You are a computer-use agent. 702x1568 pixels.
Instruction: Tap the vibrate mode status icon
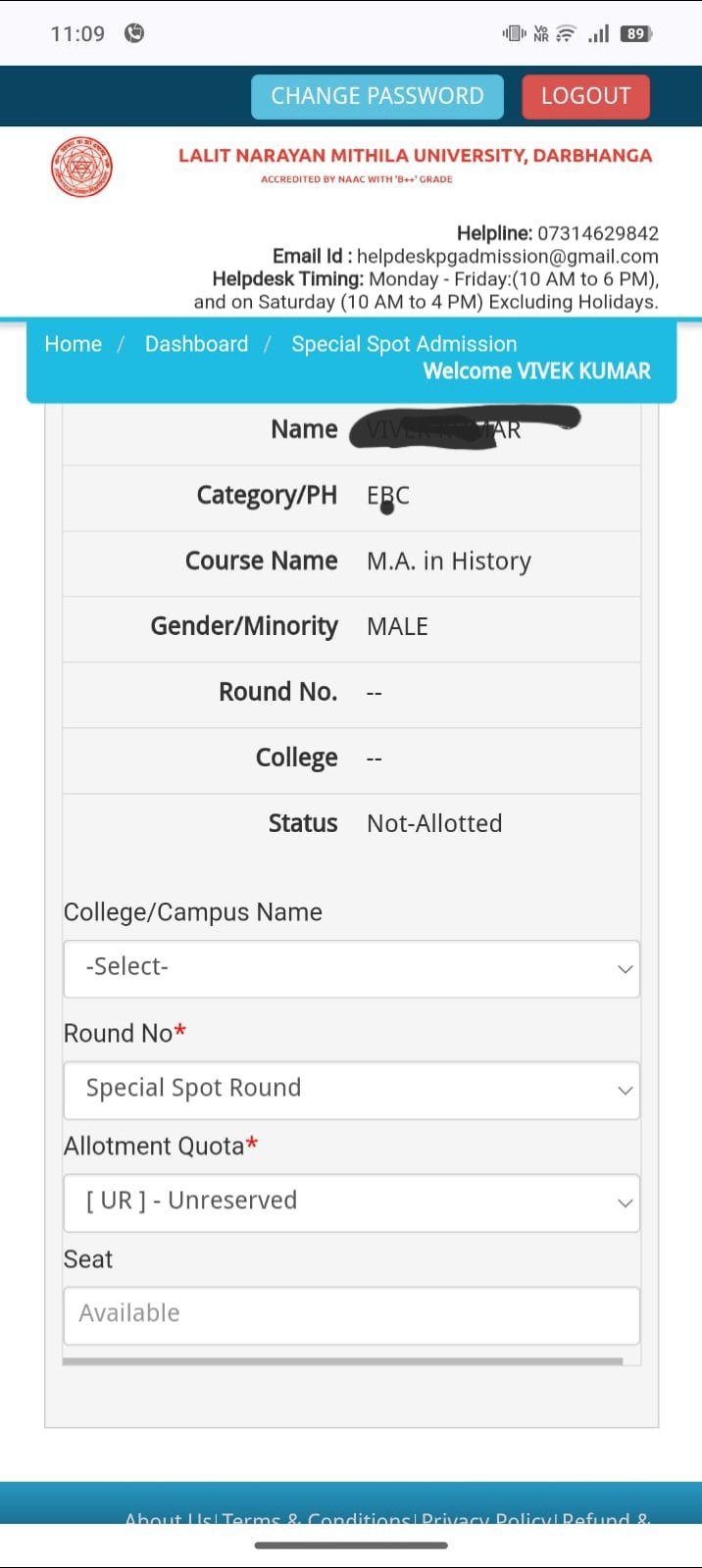coord(514,33)
